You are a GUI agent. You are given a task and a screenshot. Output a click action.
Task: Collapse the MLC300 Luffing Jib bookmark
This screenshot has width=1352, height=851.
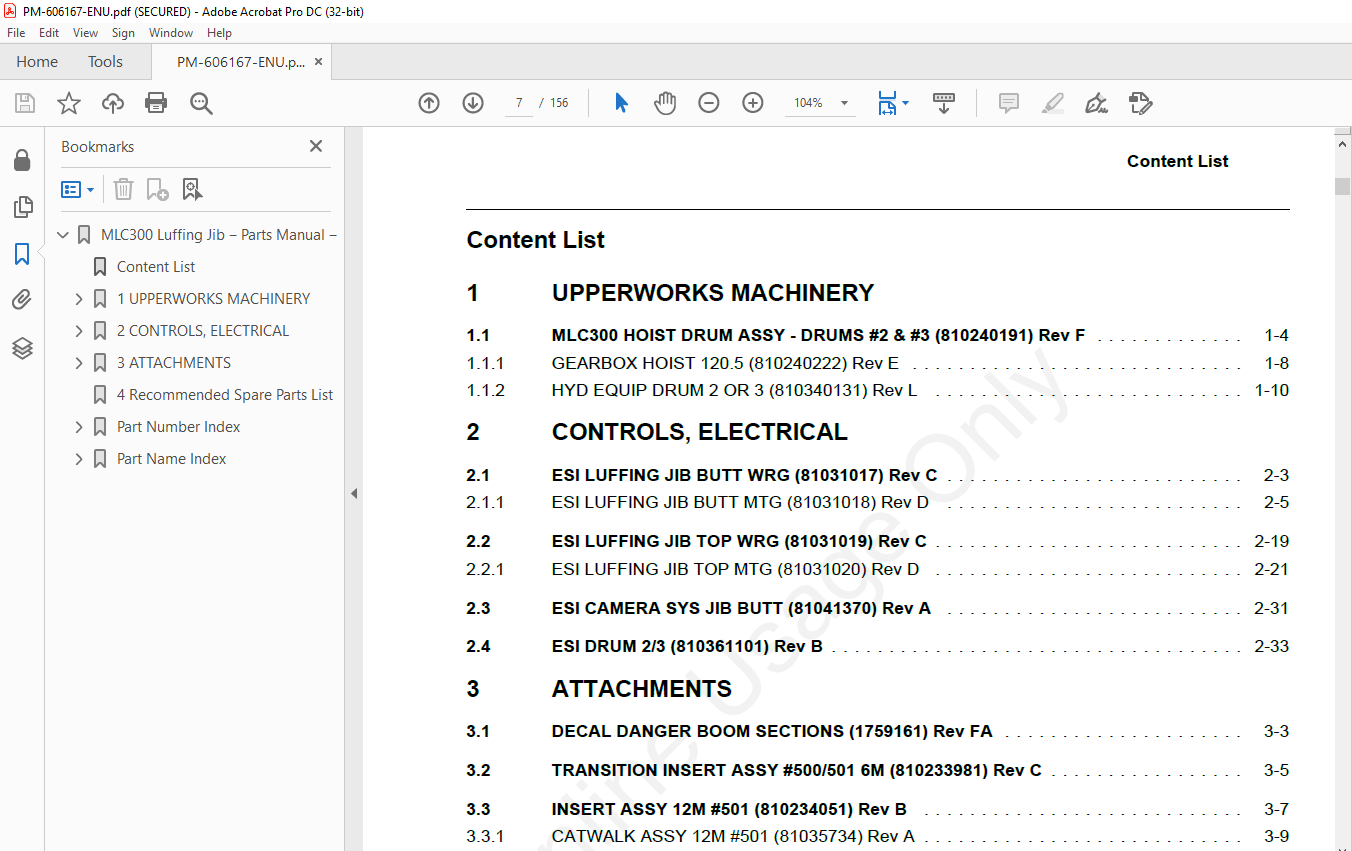63,235
